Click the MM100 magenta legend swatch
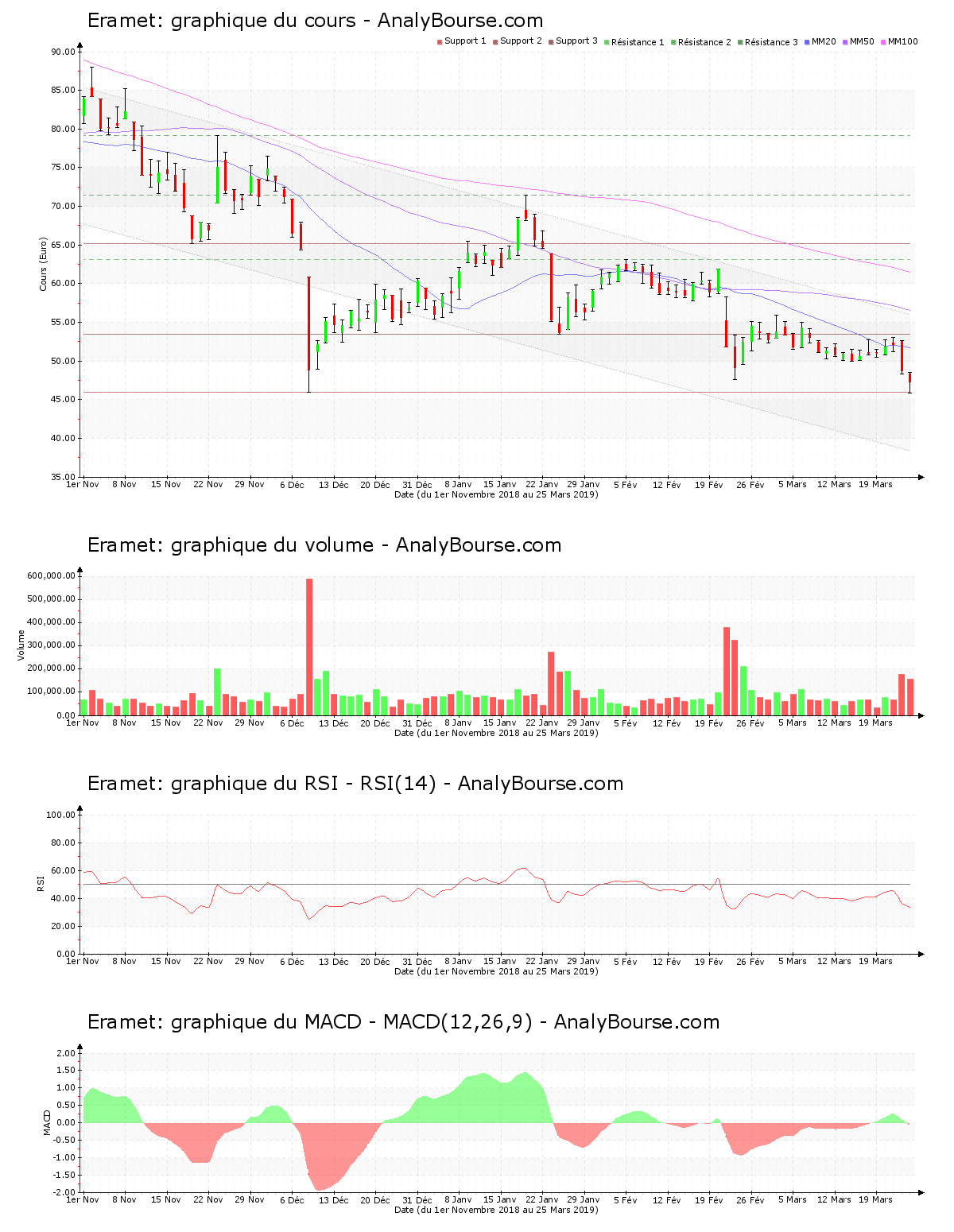Image resolution: width=954 pixels, height=1232 pixels. 883,41
